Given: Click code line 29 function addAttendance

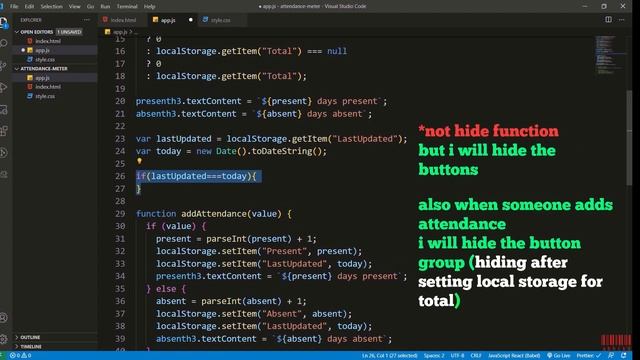Looking at the screenshot, I should (x=213, y=213).
